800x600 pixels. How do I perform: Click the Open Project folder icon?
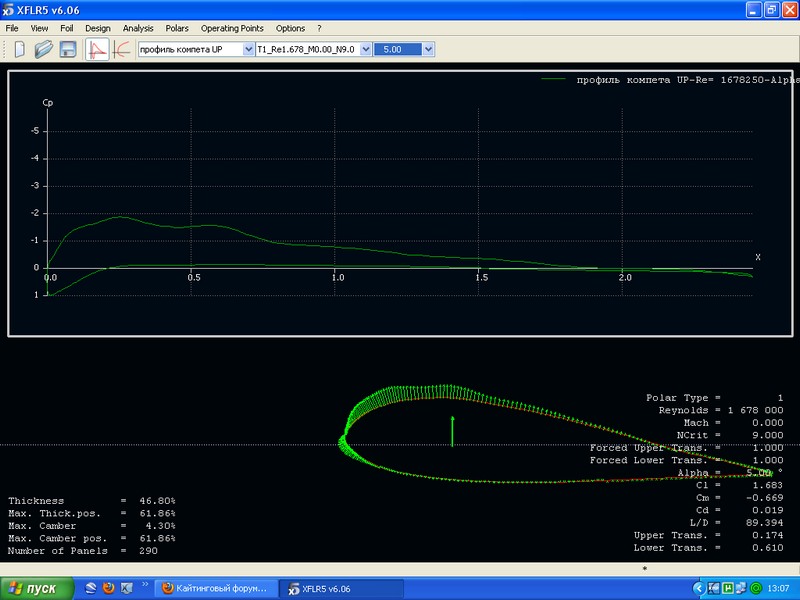coord(44,49)
